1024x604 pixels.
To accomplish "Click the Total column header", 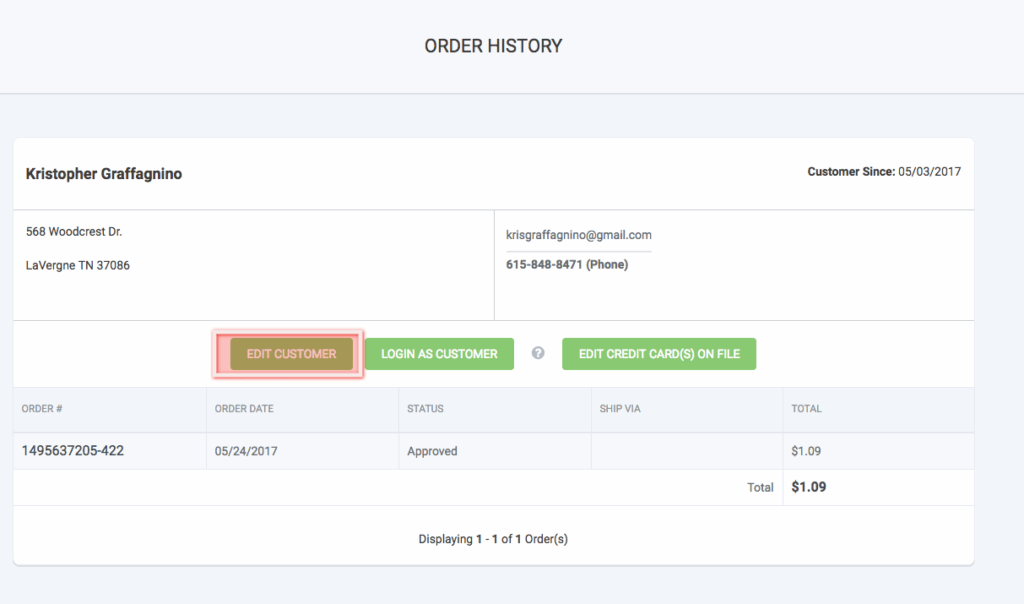I will [x=806, y=409].
